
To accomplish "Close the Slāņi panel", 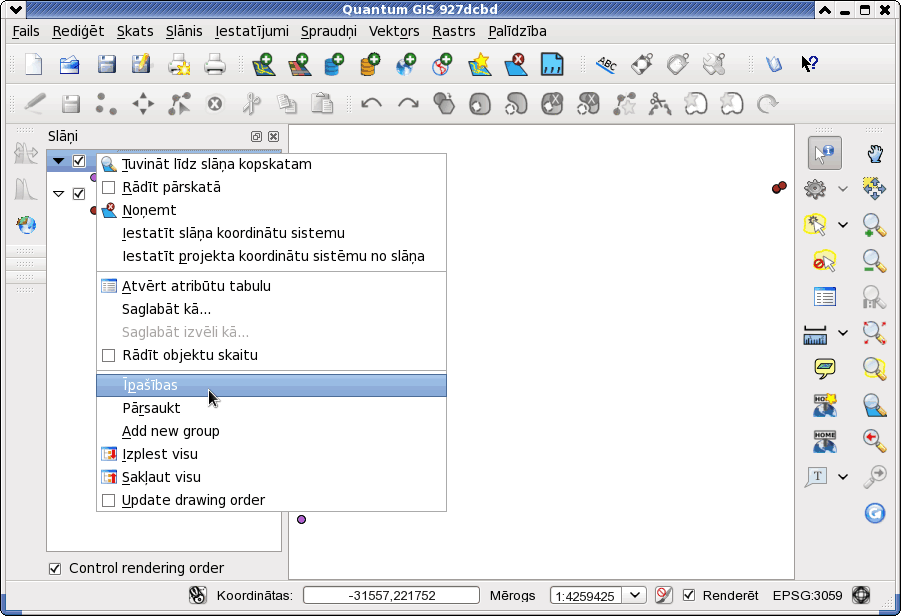I will pos(274,136).
